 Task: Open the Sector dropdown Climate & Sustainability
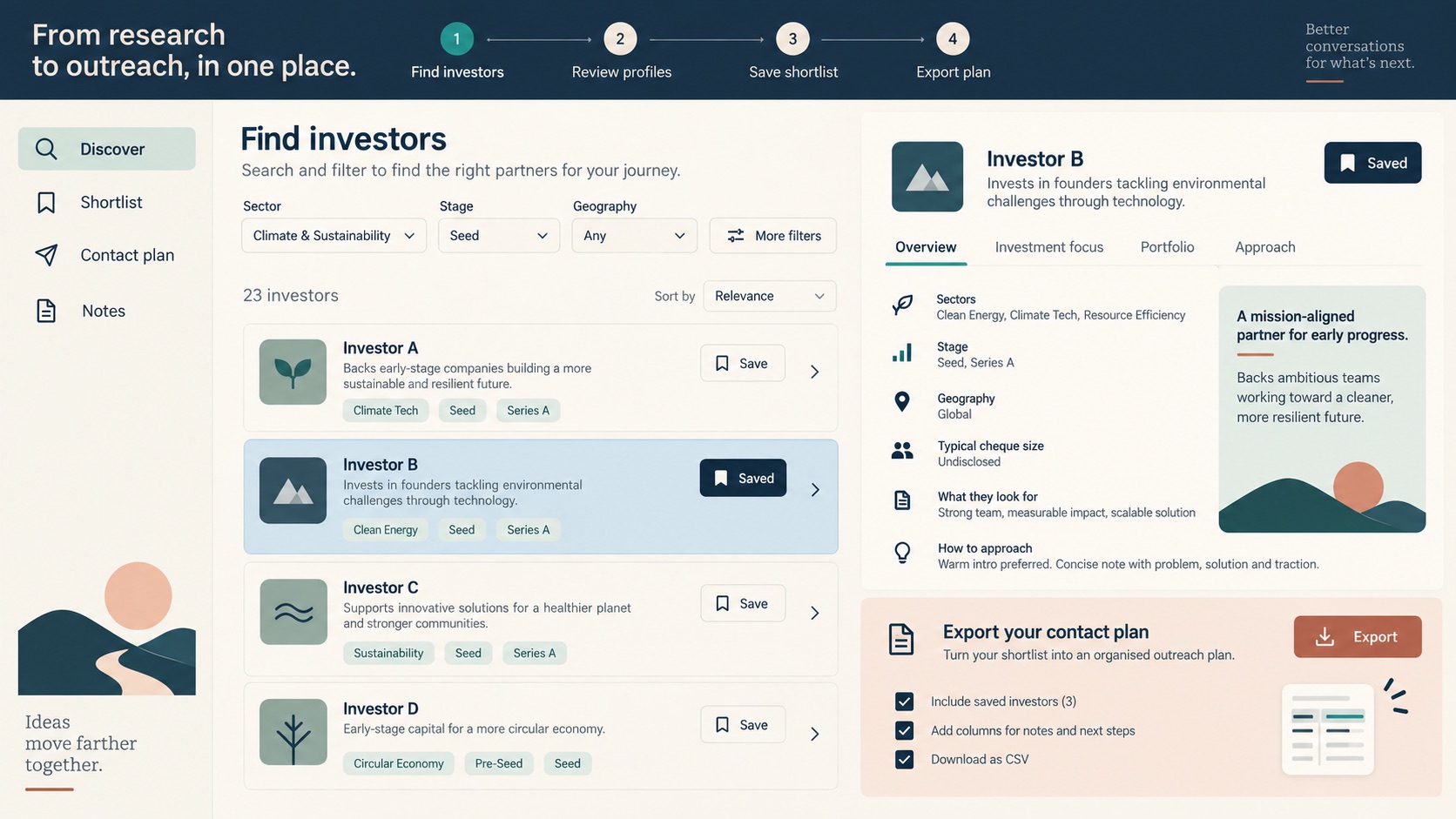point(334,235)
